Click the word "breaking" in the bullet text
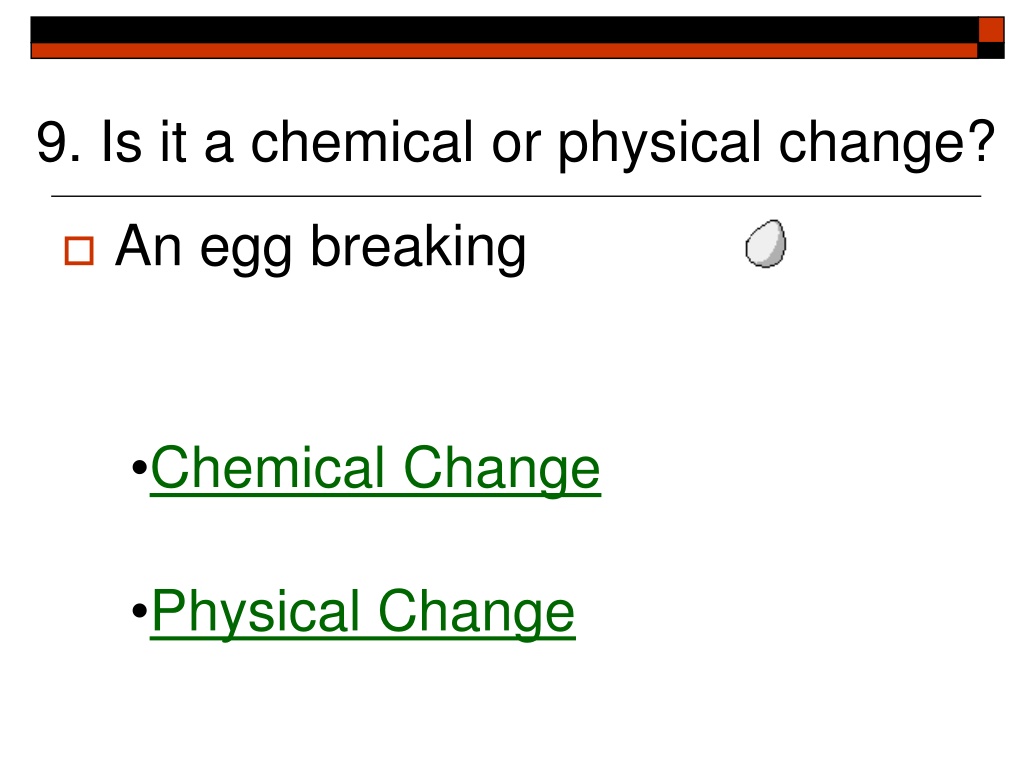Screen dimensions: 1024x768 click(x=419, y=248)
